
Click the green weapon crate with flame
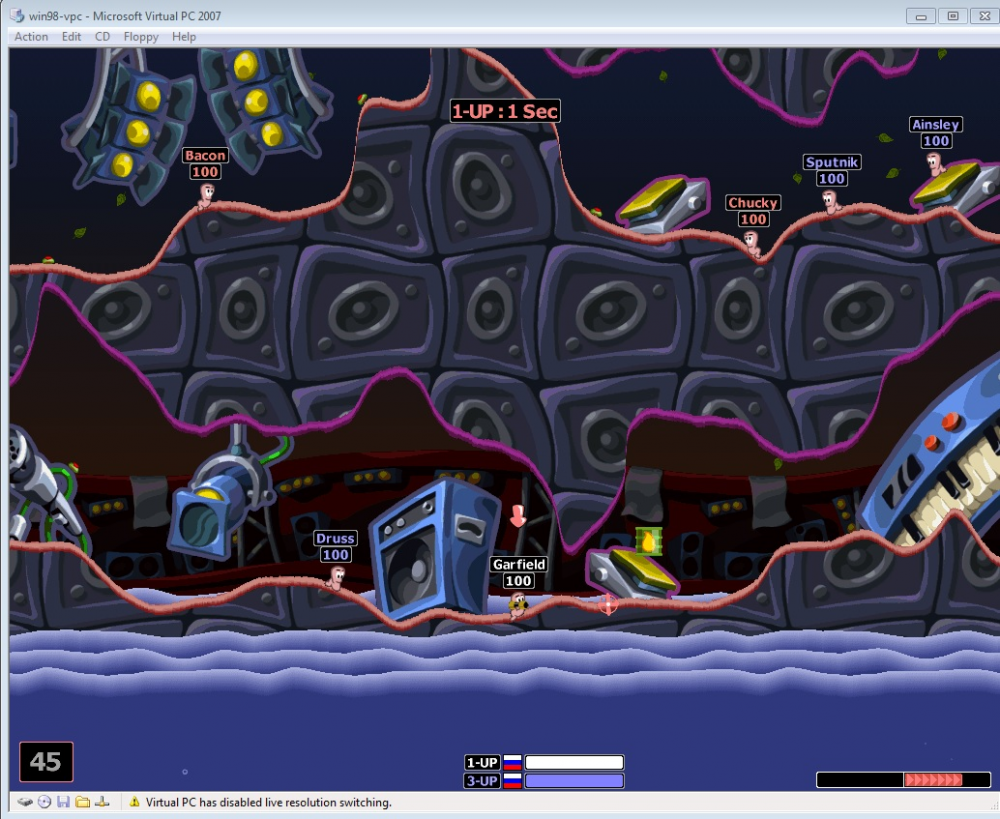pos(649,541)
